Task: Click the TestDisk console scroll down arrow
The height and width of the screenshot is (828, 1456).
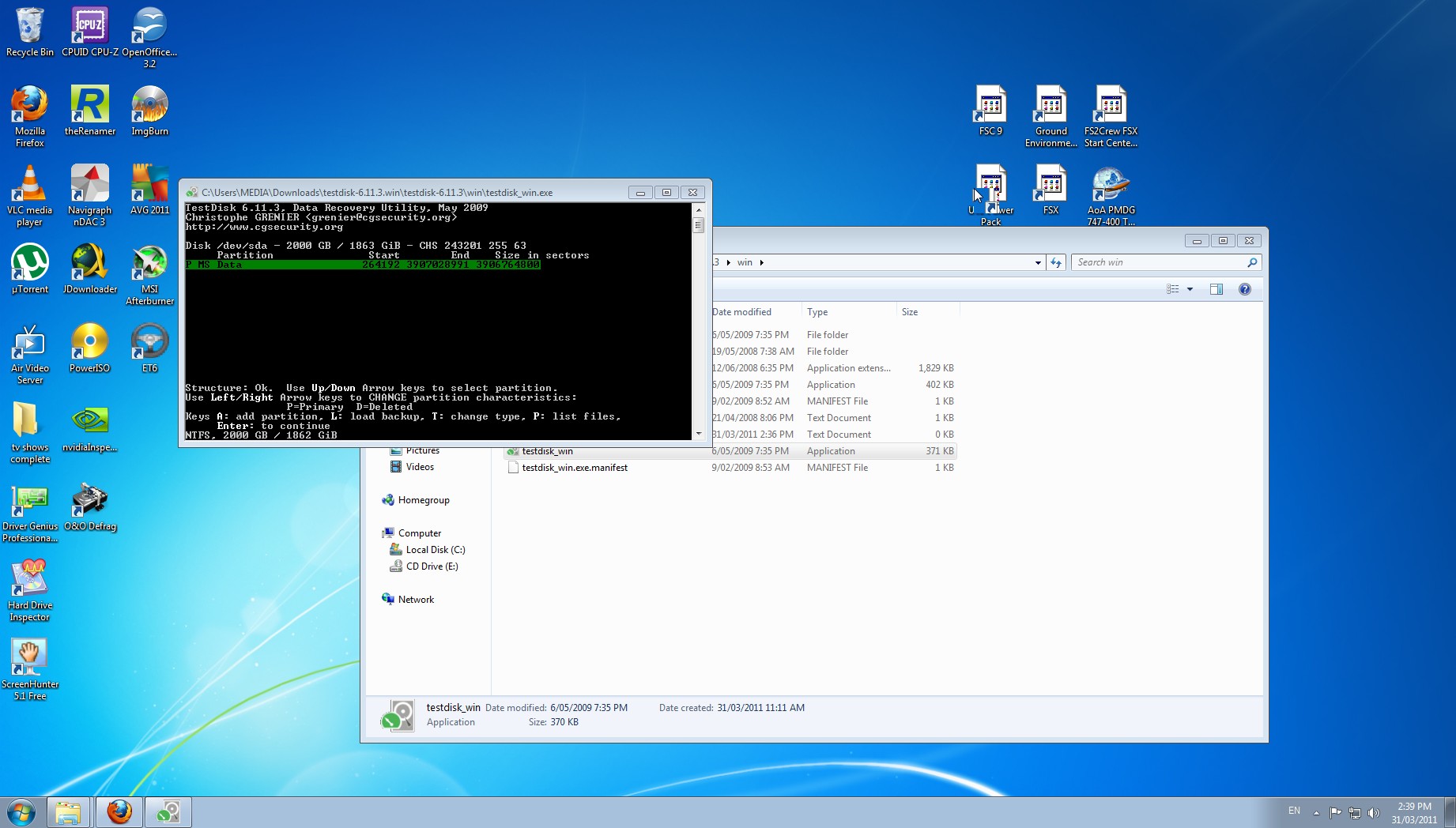Action: pyautogui.click(x=698, y=434)
